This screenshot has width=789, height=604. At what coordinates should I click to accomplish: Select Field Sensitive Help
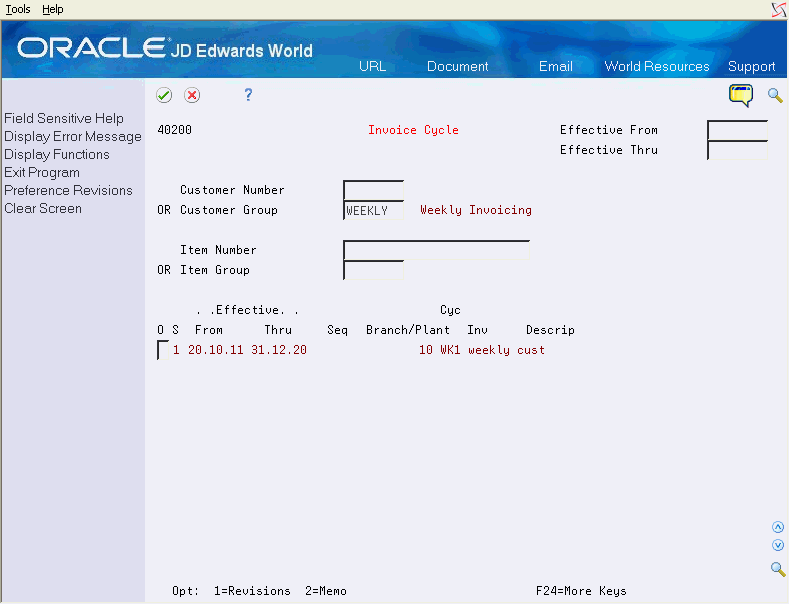tap(64, 118)
